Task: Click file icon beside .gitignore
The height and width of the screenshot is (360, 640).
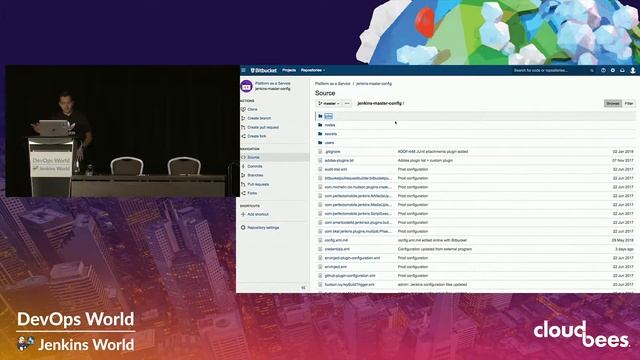Action: [320, 151]
